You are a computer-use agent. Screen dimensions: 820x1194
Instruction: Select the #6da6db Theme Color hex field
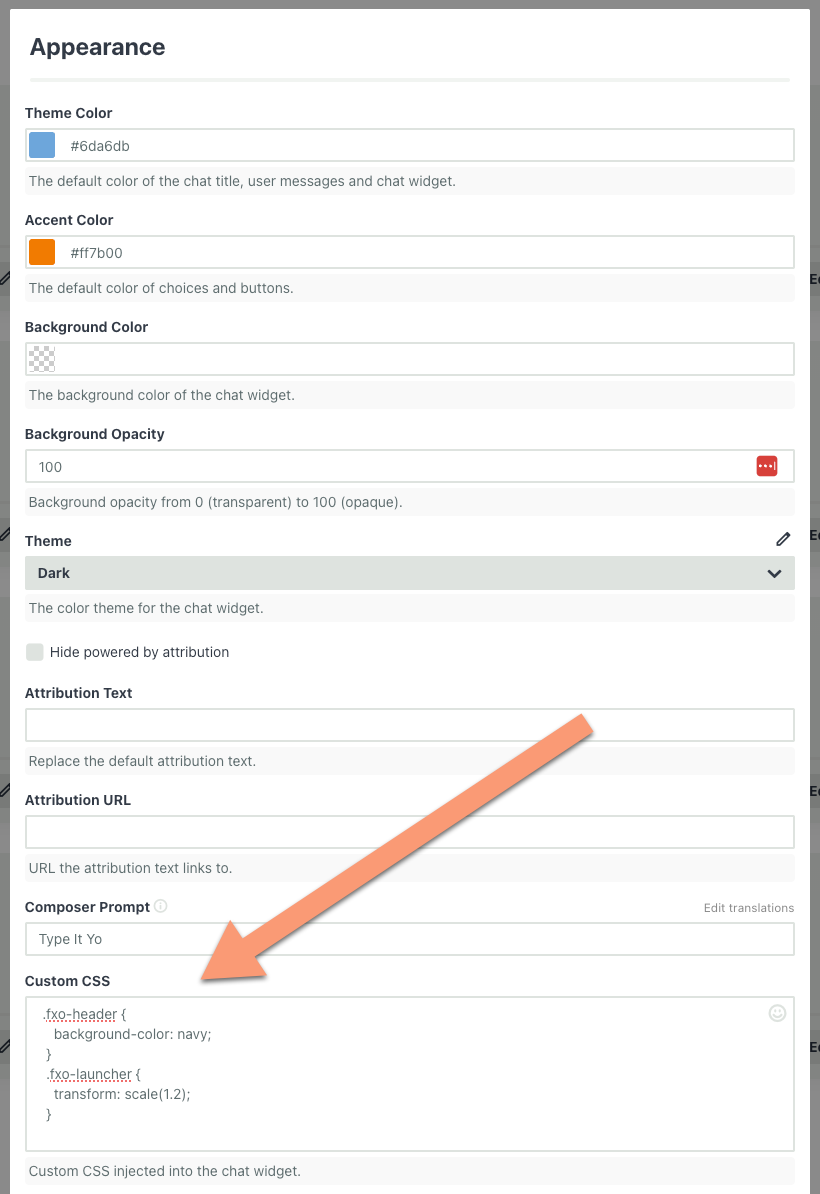pyautogui.click(x=300, y=144)
